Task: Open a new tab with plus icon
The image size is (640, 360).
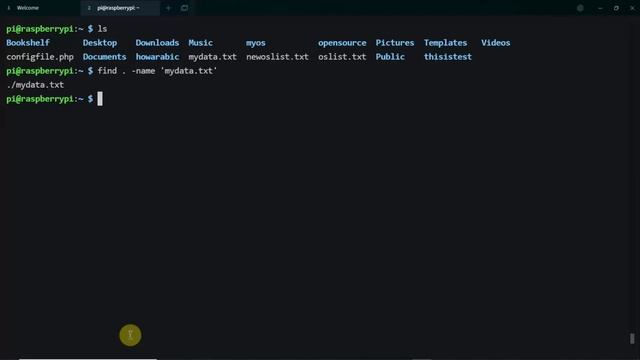Action: pos(168,8)
